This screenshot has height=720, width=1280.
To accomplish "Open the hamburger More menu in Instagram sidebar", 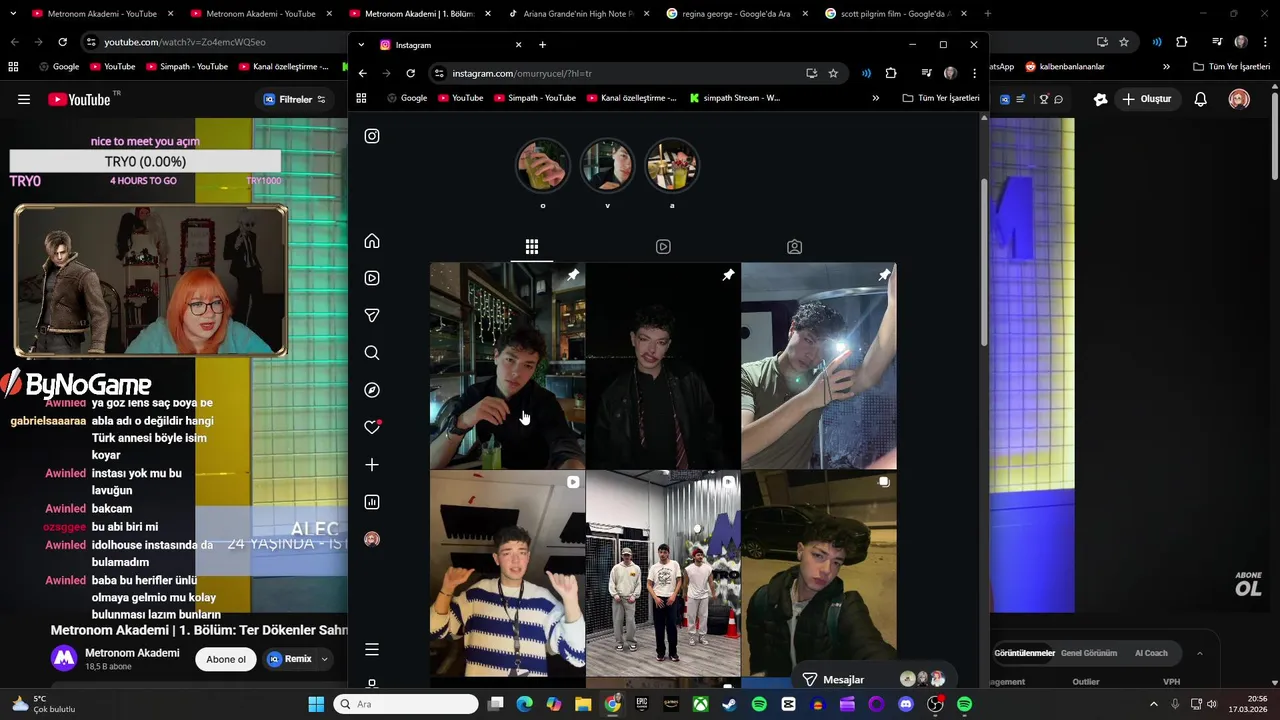I will coord(372,650).
